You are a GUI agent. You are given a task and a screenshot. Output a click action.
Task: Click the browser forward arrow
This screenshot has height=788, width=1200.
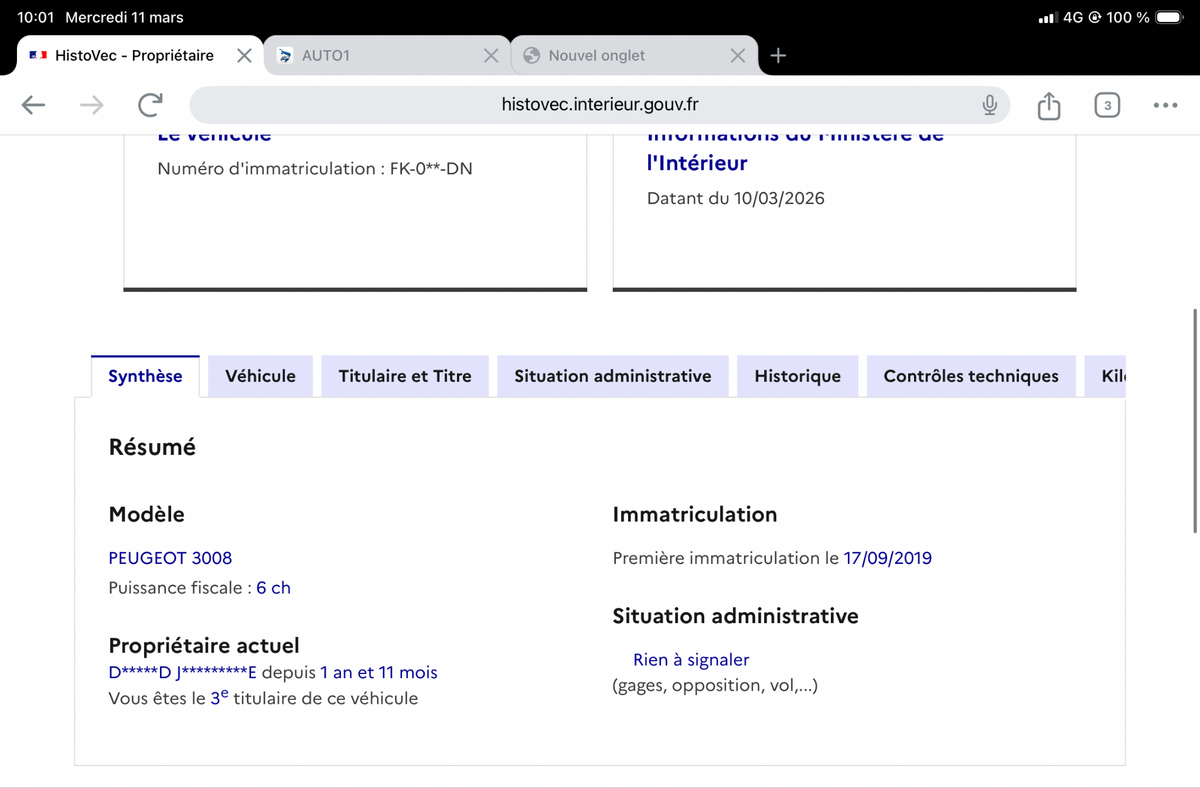(91, 105)
